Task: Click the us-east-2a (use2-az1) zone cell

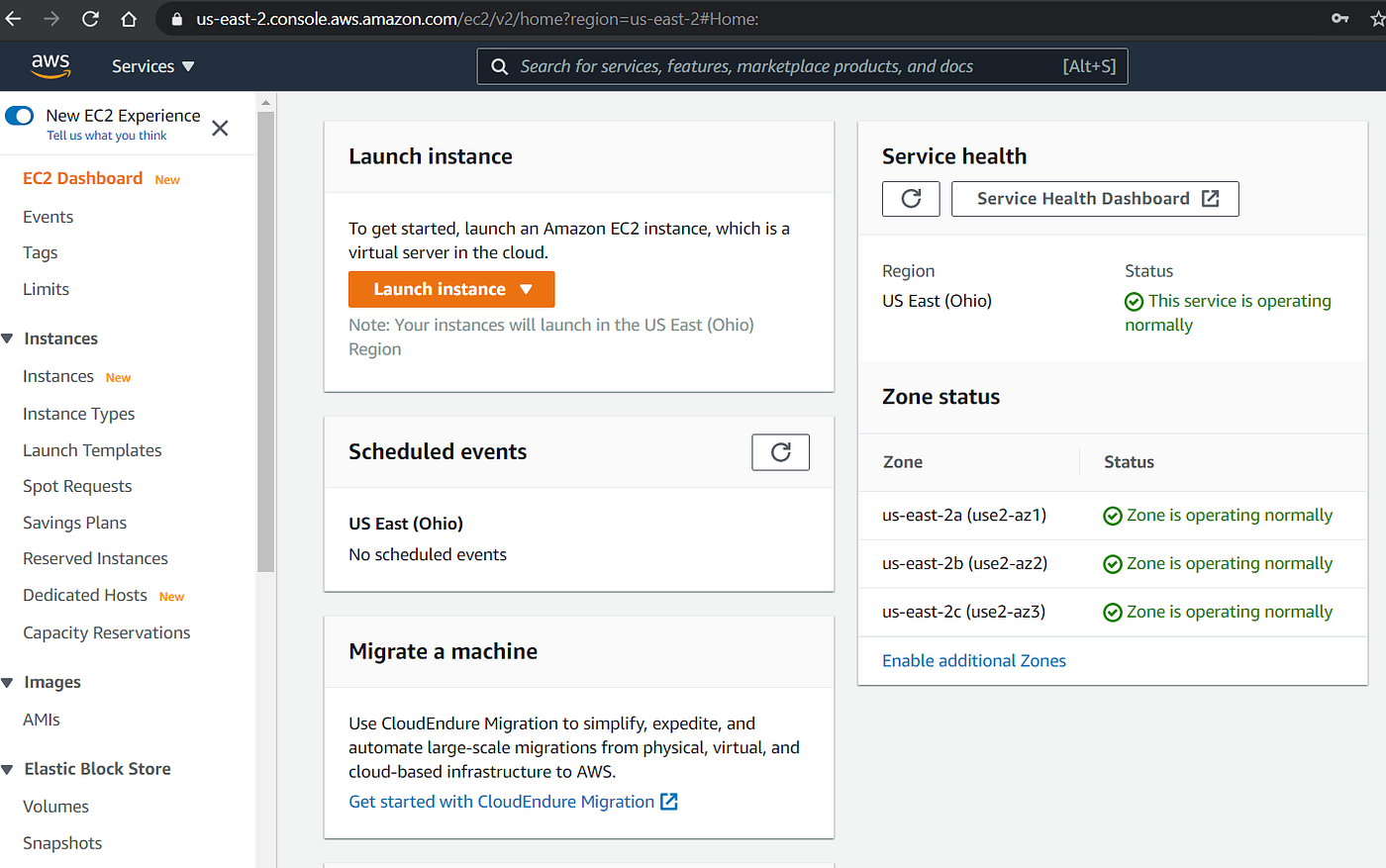Action: click(x=964, y=515)
